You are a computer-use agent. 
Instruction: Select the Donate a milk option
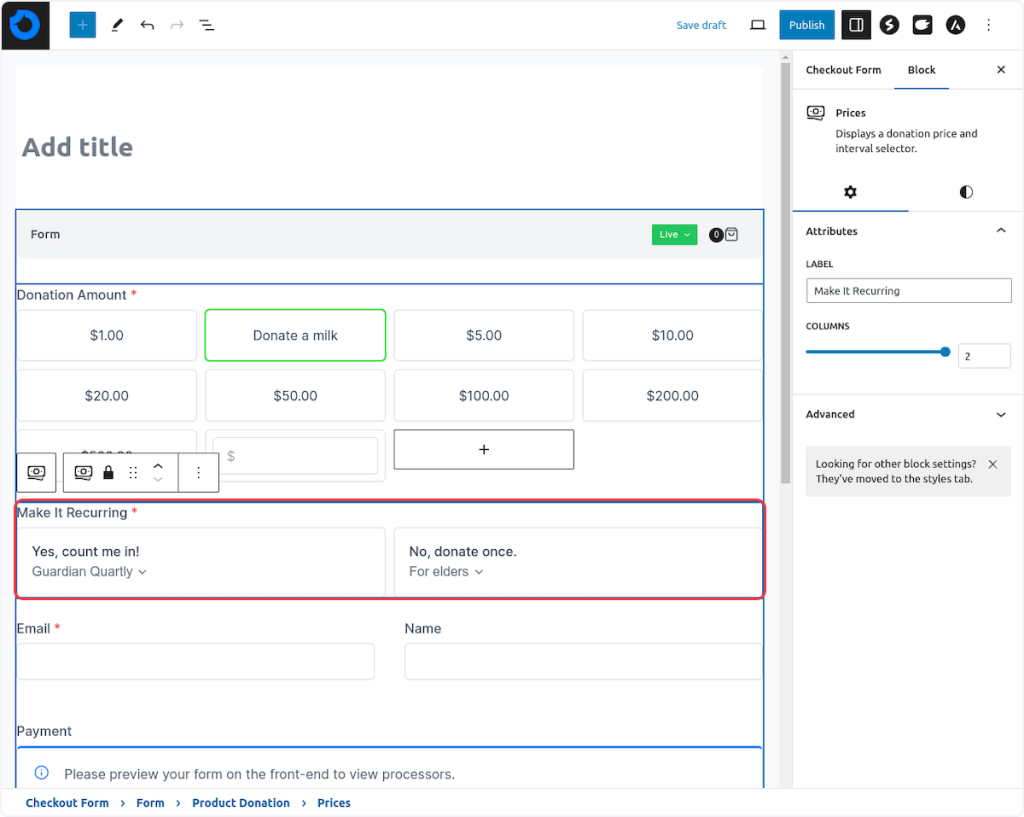pos(295,335)
